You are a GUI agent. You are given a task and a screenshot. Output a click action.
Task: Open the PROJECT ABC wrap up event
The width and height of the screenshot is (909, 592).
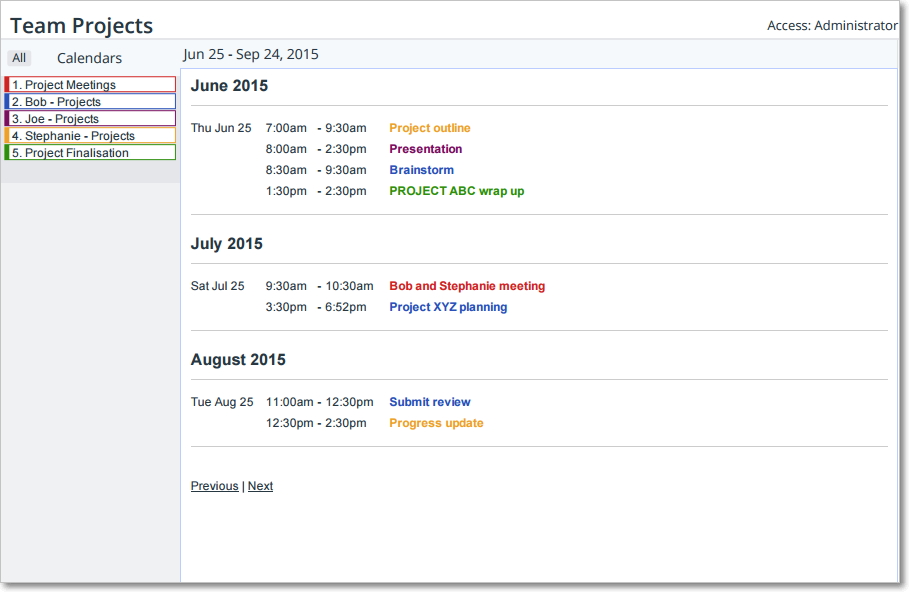tap(457, 191)
